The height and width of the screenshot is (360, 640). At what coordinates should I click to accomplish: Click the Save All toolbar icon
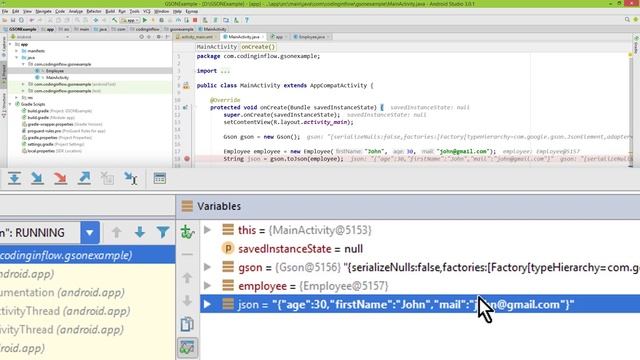click(x=13, y=20)
